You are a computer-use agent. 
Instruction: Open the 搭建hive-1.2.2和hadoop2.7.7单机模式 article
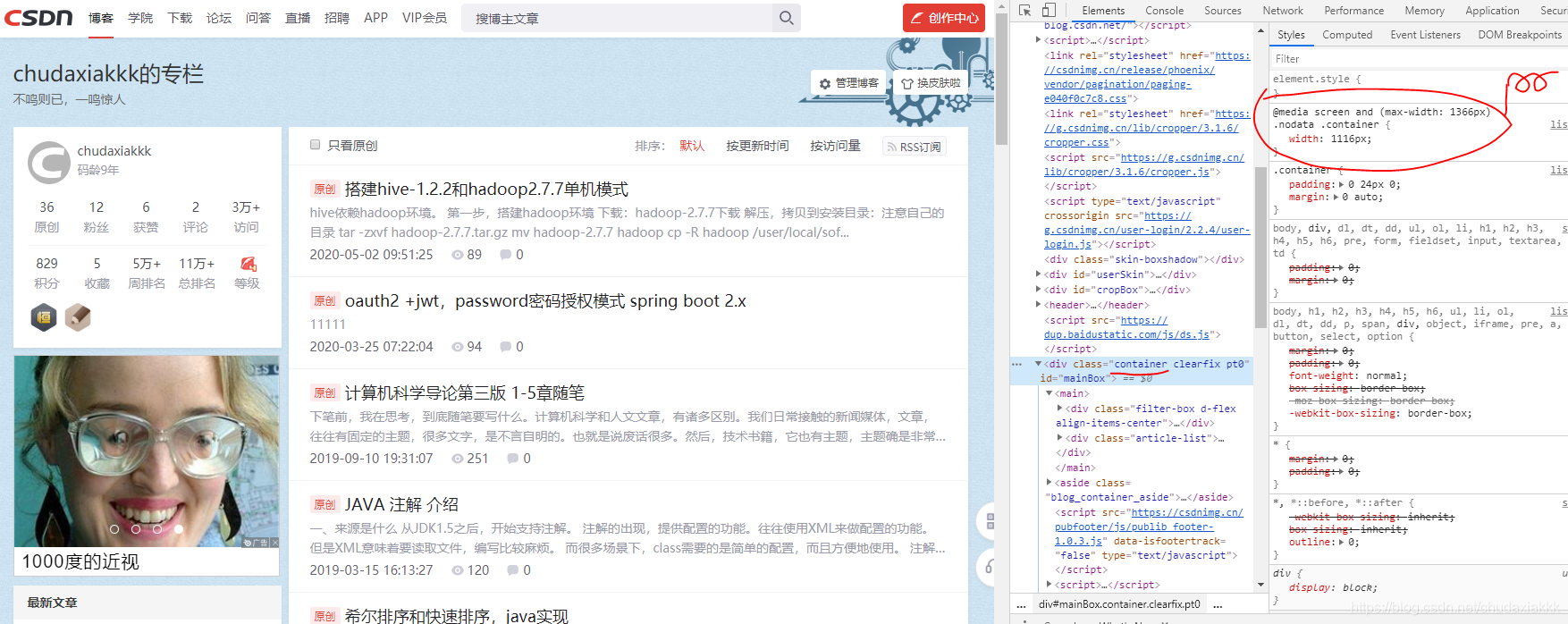click(x=486, y=190)
